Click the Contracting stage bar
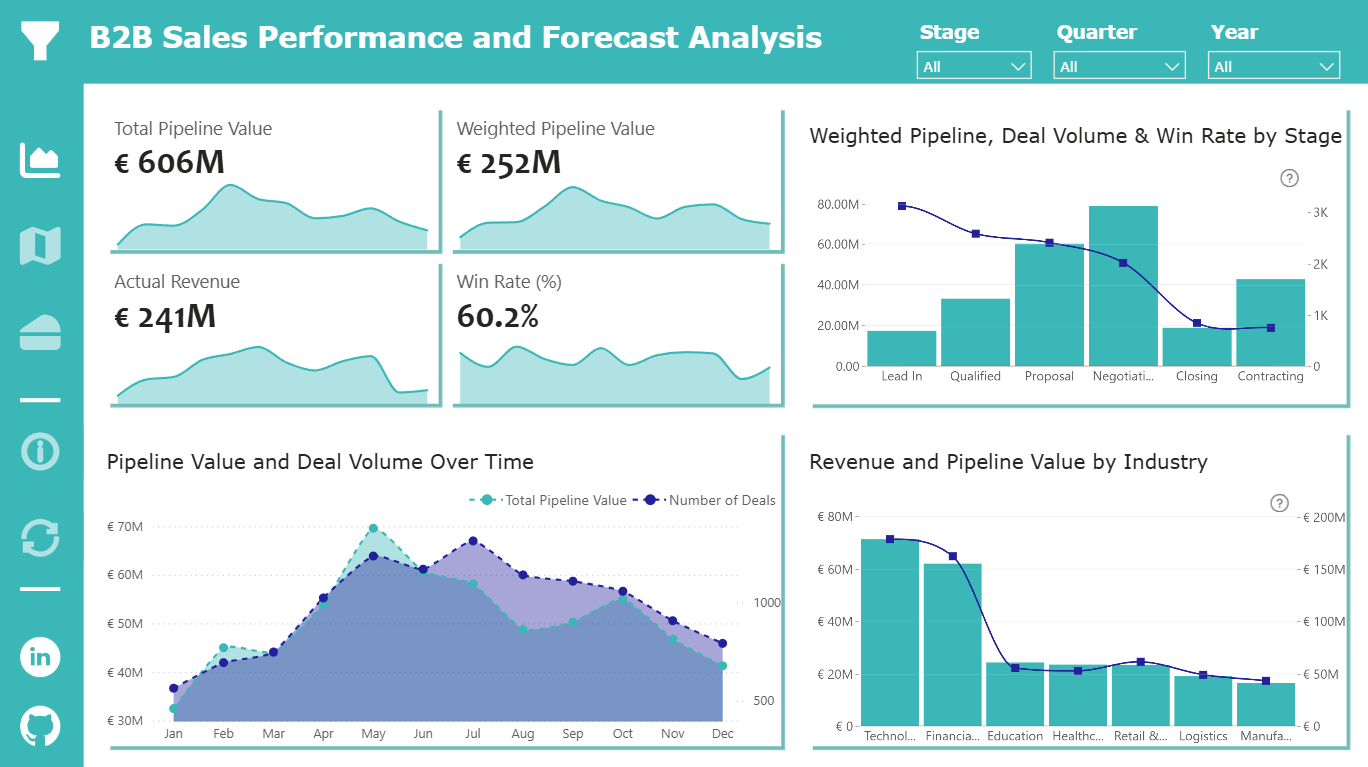The width and height of the screenshot is (1368, 767). tap(1271, 322)
